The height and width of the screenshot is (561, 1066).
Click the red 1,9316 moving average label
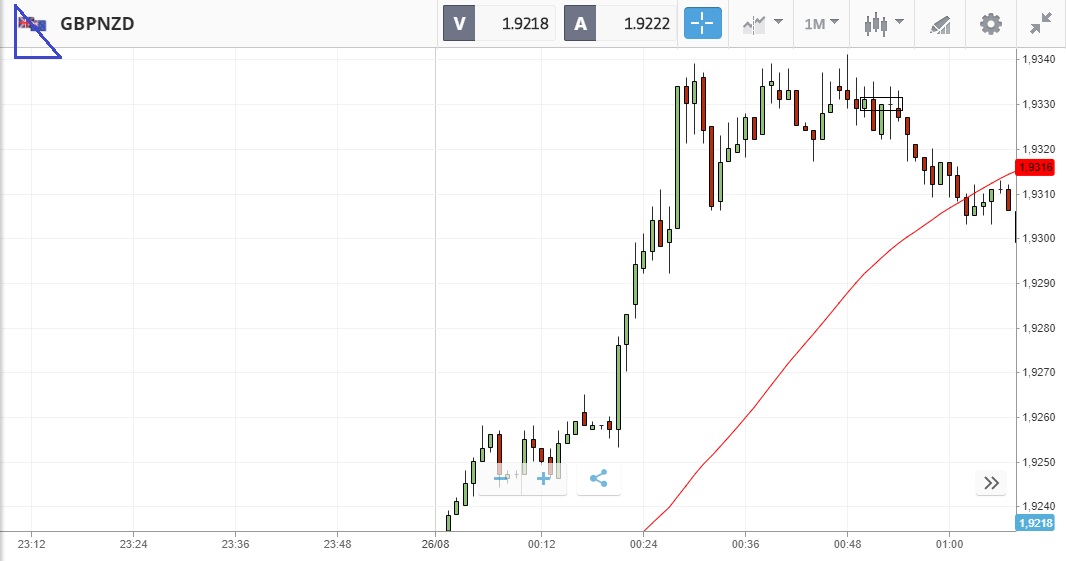(1035, 167)
